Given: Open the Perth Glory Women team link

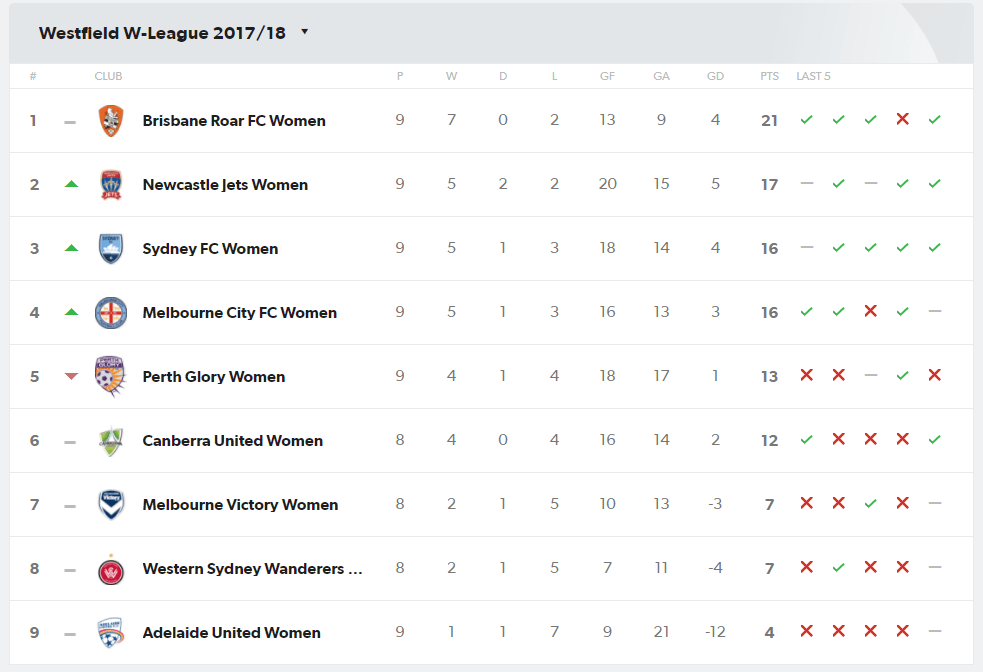Looking at the screenshot, I should [214, 377].
